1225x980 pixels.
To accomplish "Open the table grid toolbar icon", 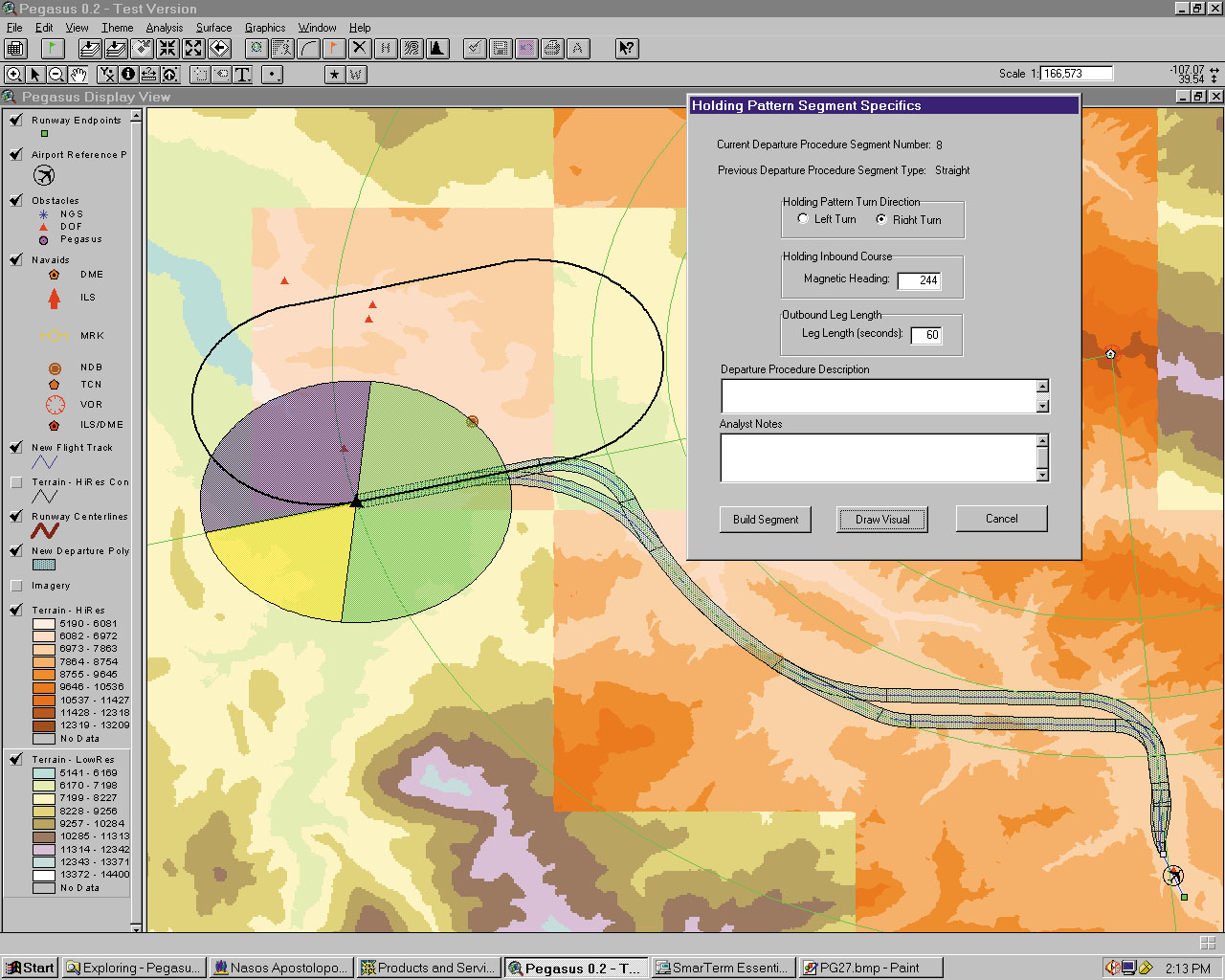I will point(15,48).
